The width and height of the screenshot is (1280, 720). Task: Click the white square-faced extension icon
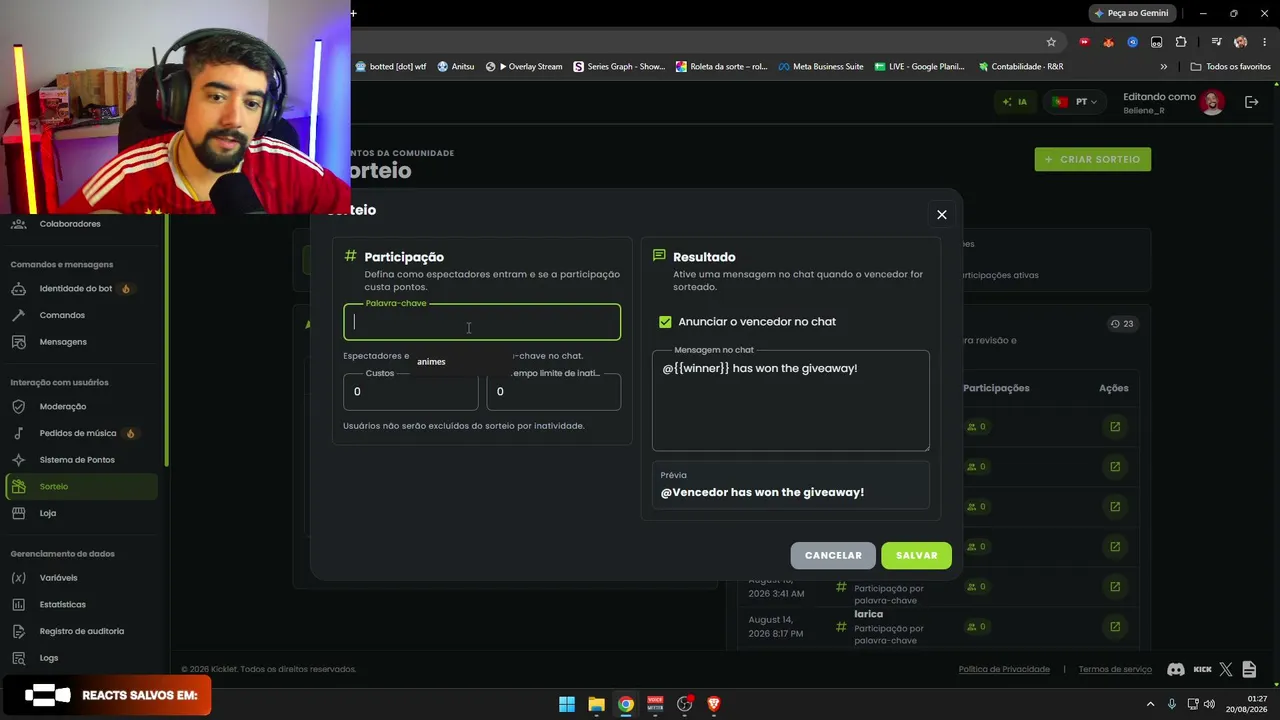[x=1157, y=42]
